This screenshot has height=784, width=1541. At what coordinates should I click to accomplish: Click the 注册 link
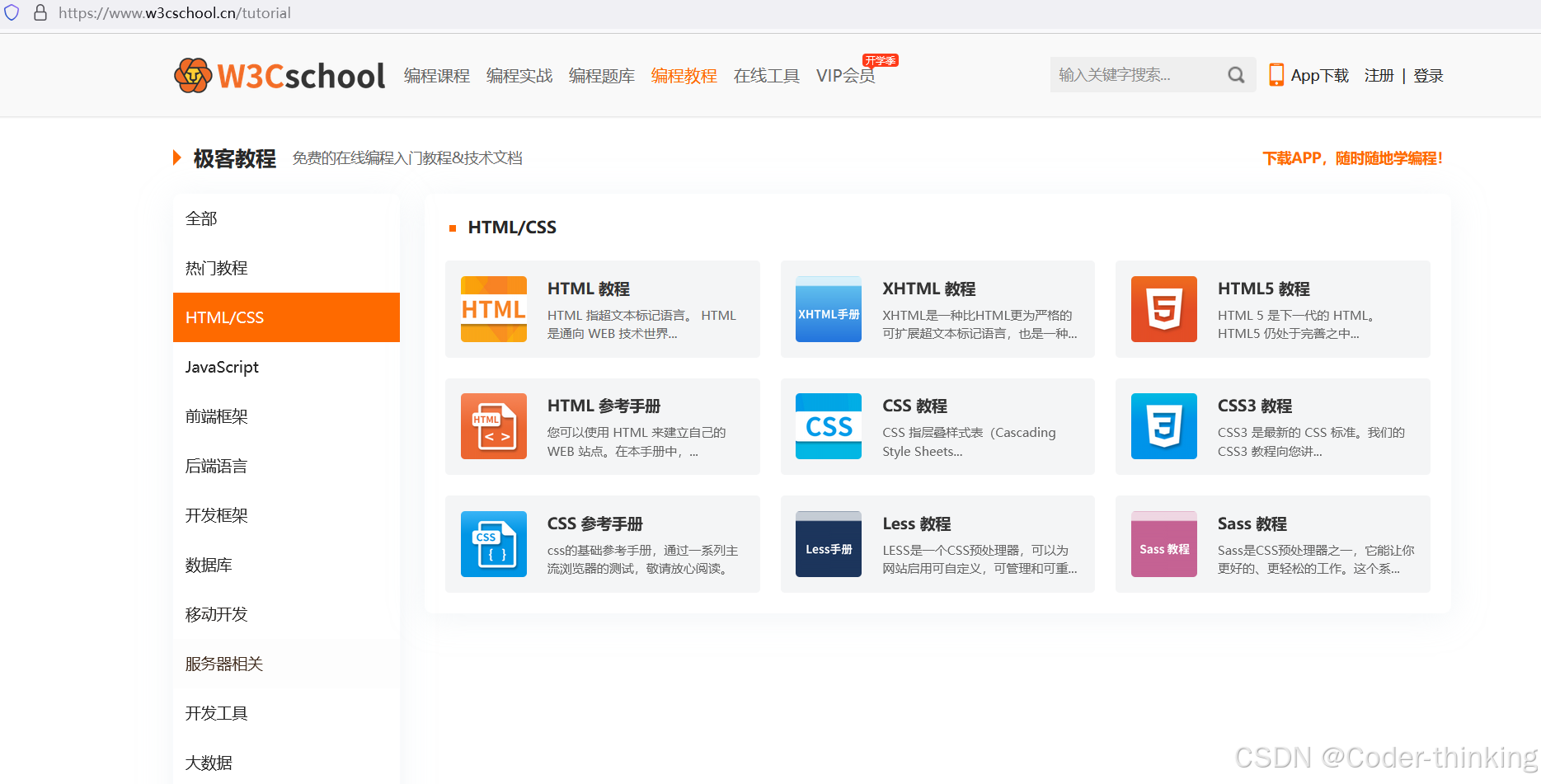coord(1379,76)
